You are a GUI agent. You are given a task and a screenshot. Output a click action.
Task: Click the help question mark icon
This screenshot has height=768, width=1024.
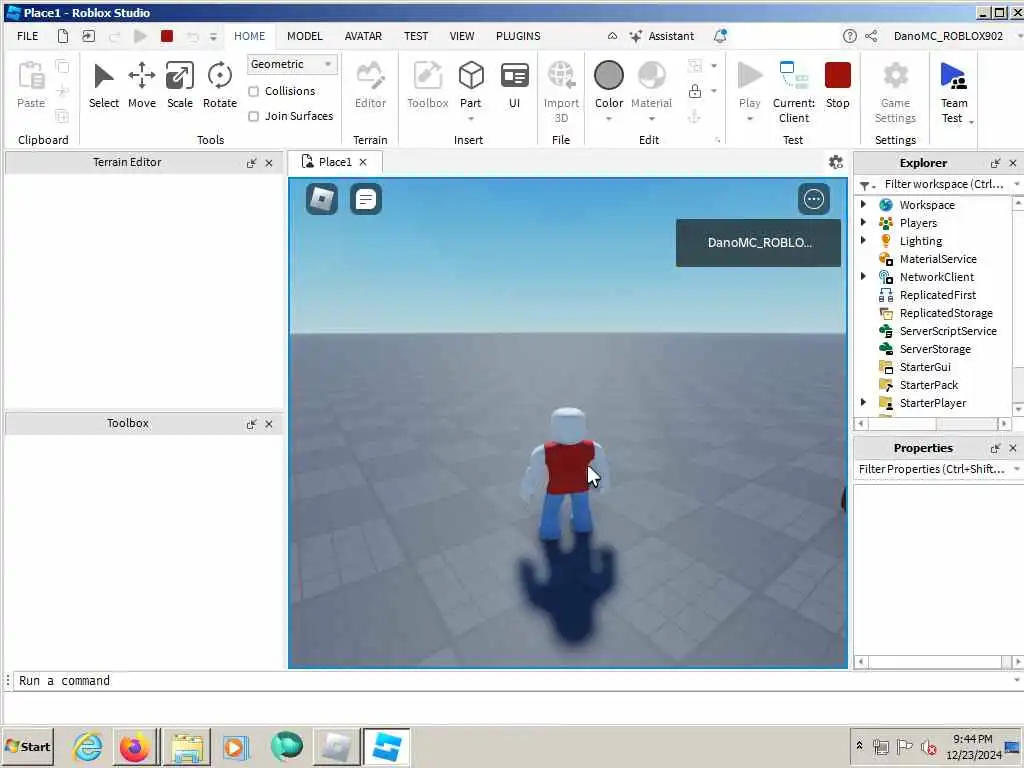pyautogui.click(x=849, y=36)
